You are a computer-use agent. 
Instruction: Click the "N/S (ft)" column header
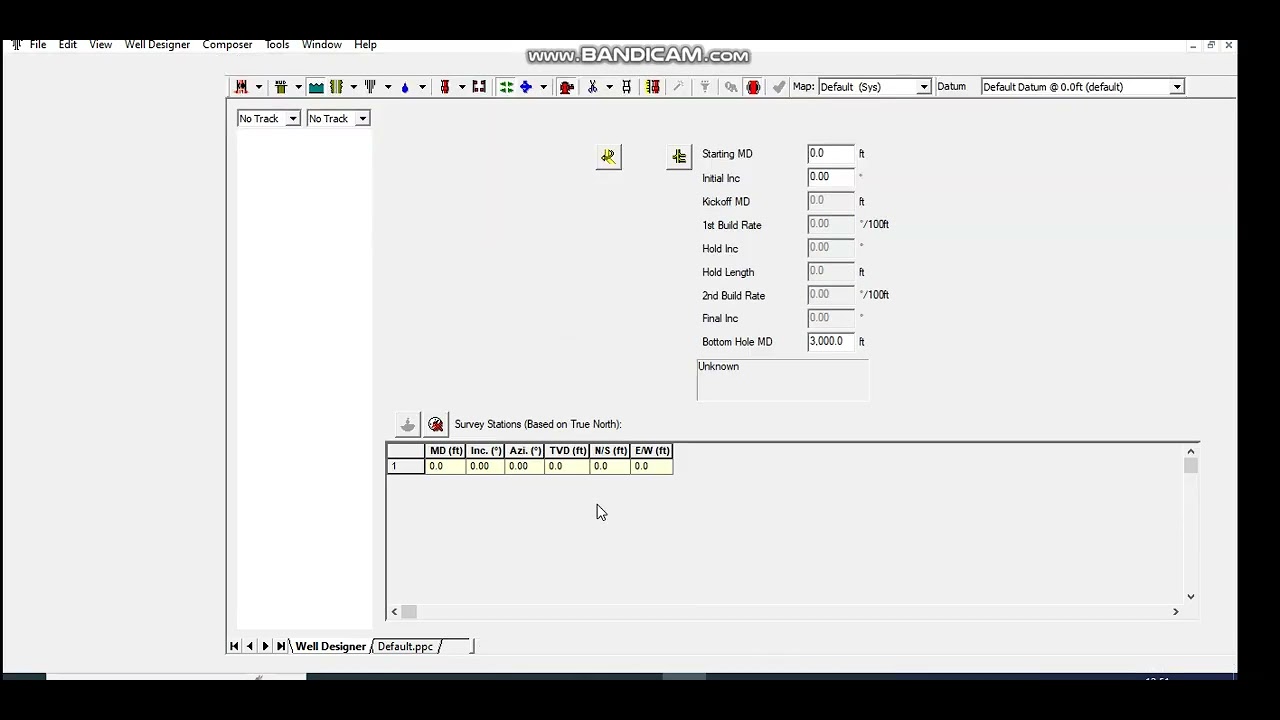click(x=610, y=451)
